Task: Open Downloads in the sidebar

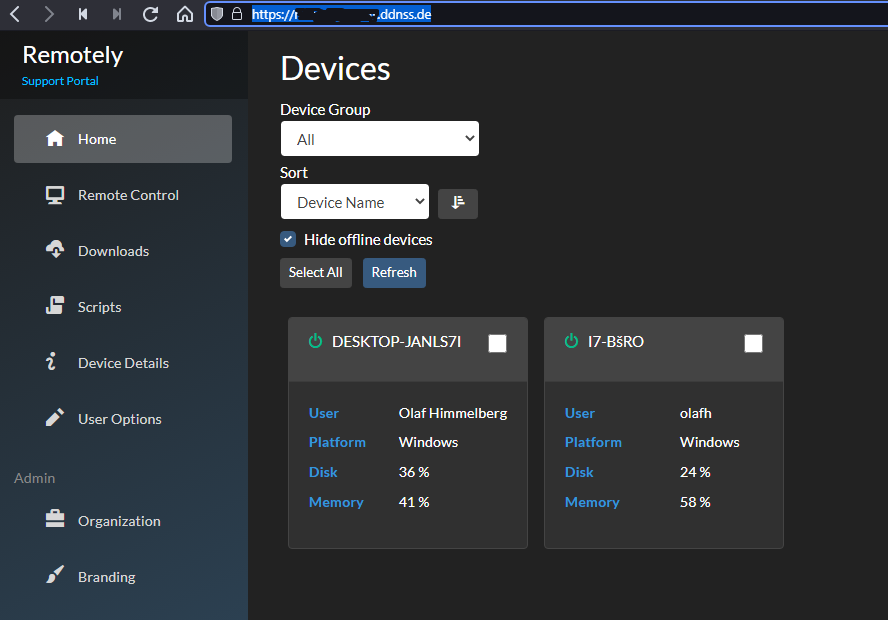Action: [x=123, y=251]
